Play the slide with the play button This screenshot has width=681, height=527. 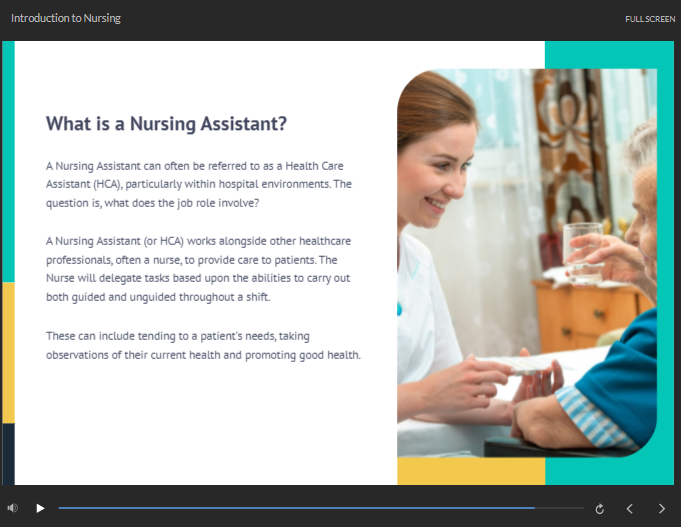[40, 508]
